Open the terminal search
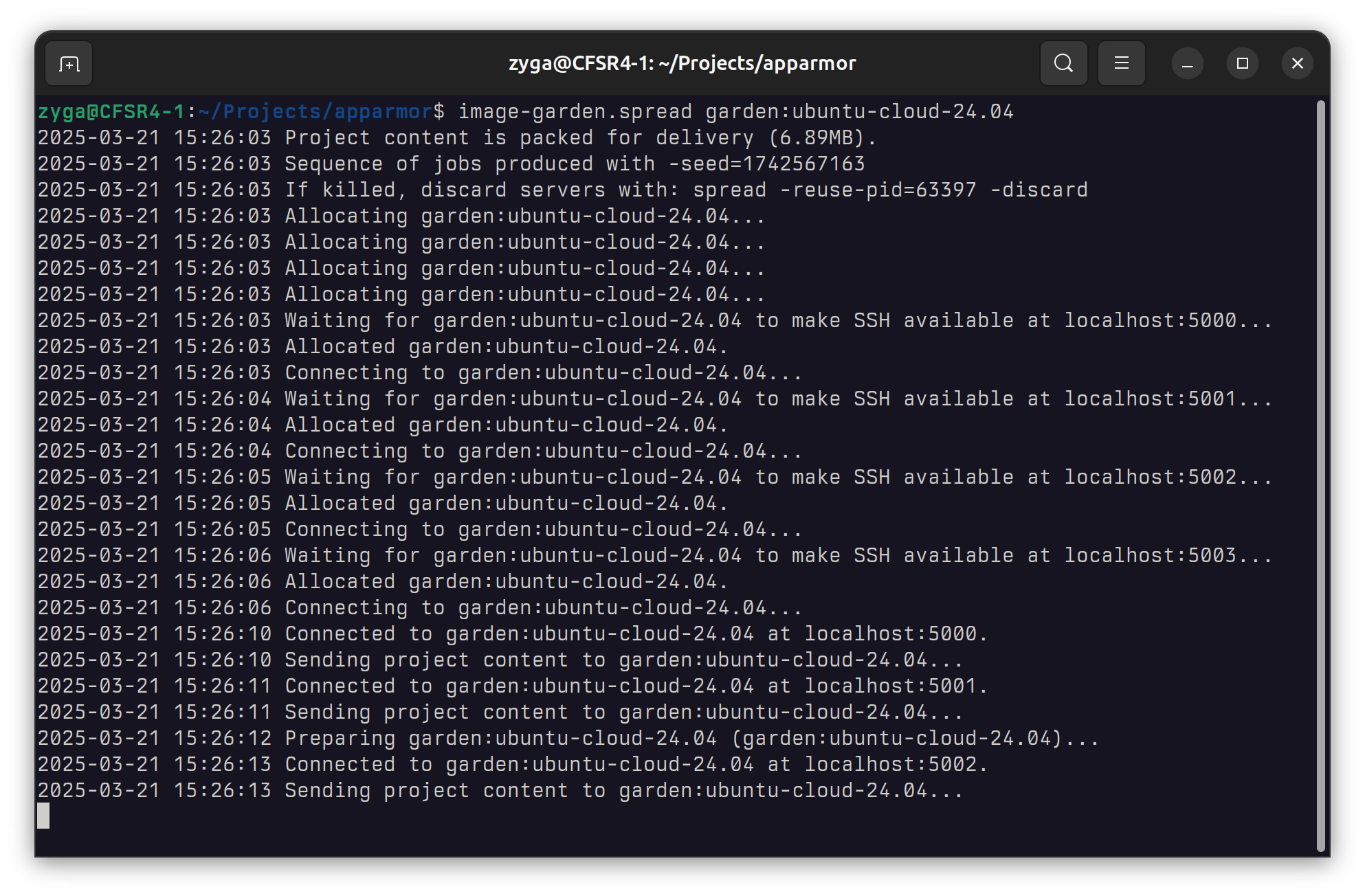The height and width of the screenshot is (896, 1365). (1063, 63)
